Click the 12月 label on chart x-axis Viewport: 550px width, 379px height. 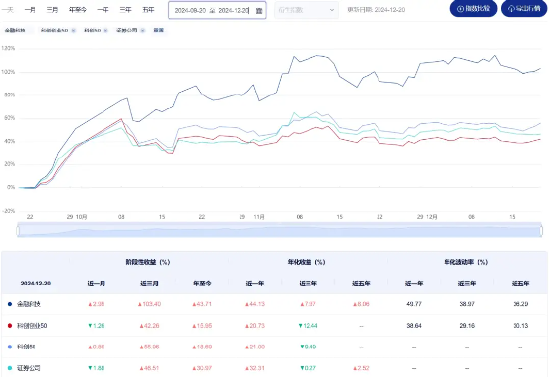[x=432, y=217]
